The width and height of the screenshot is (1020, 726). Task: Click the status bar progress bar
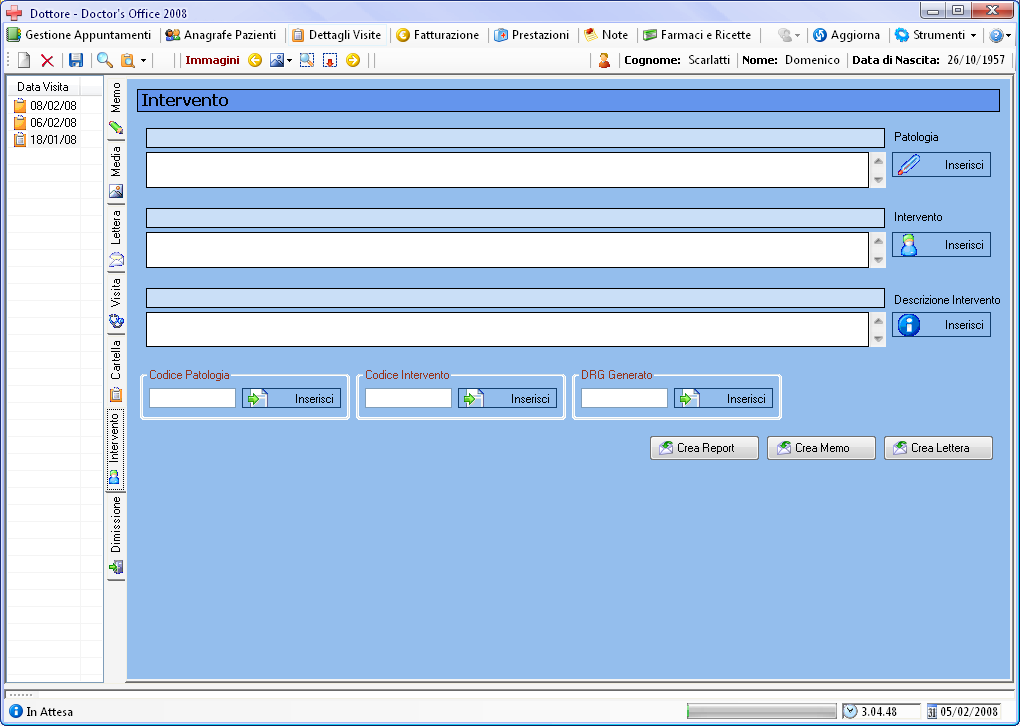762,712
